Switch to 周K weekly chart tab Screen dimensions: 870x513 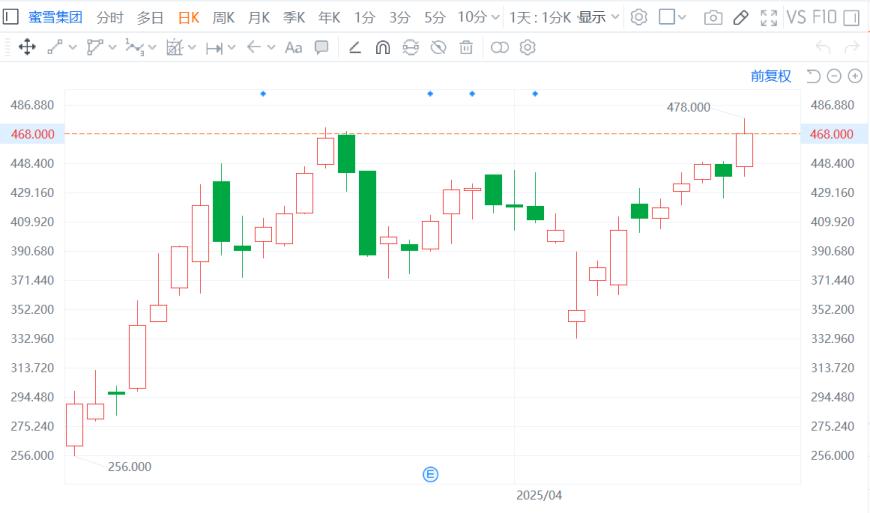tap(224, 17)
